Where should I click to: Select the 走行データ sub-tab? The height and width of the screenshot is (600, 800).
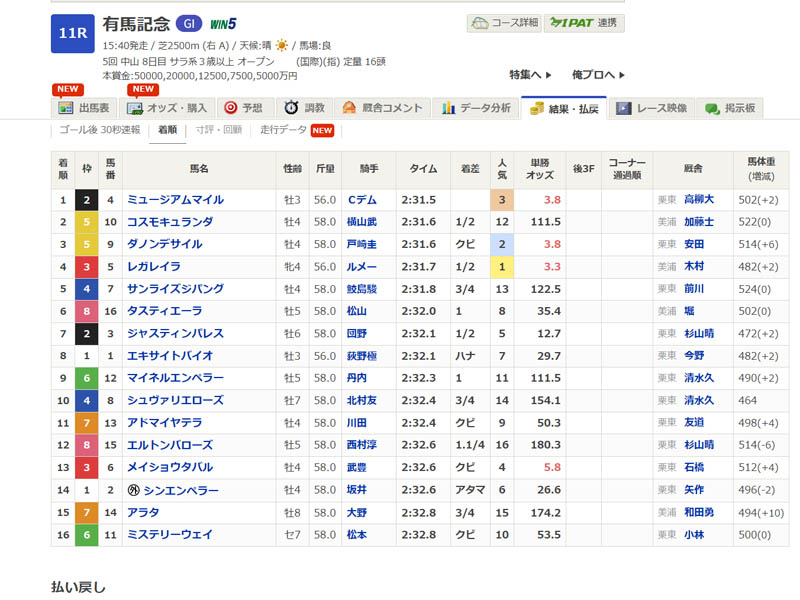coord(284,130)
